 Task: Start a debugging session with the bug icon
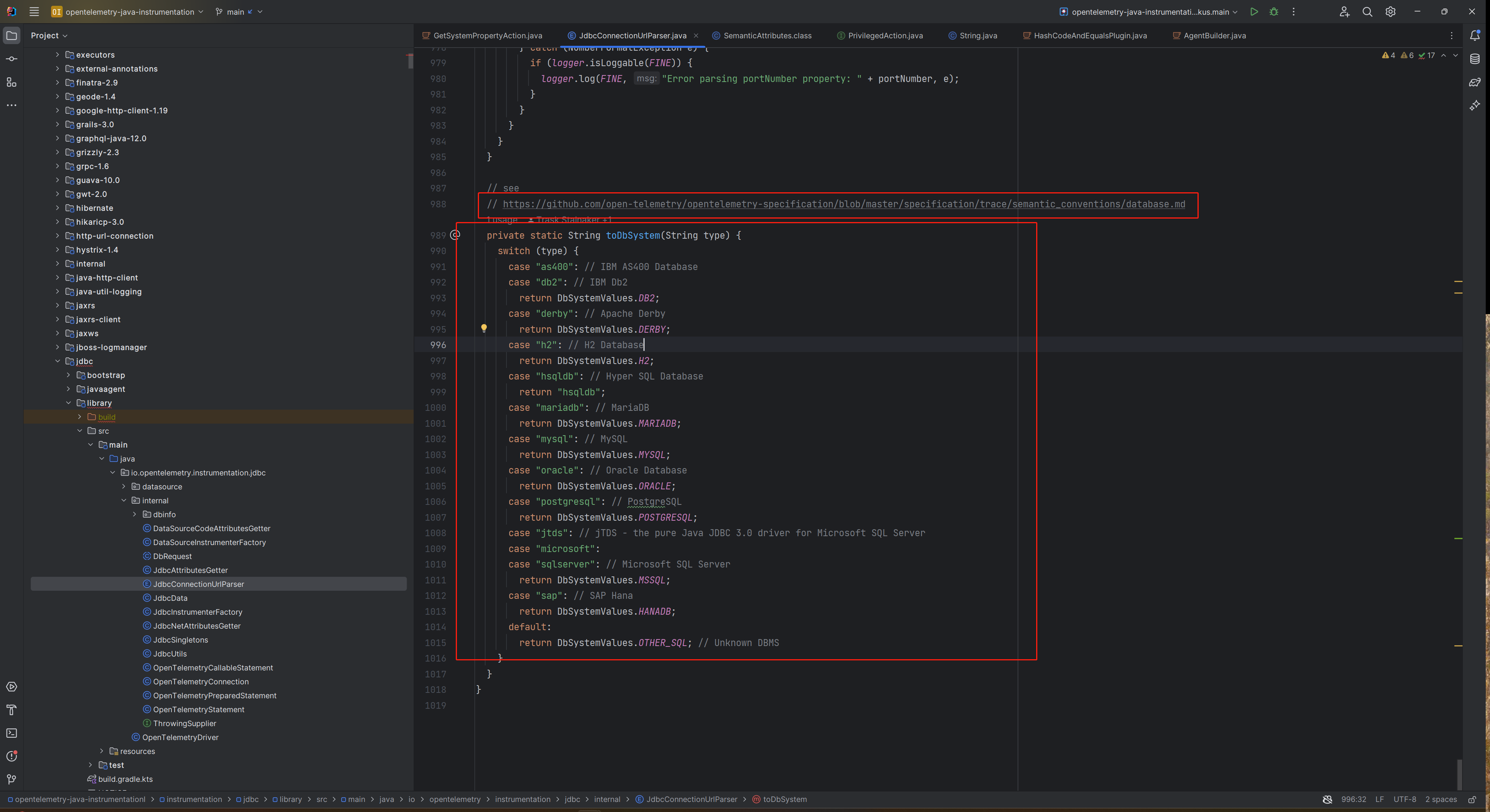pos(1274,12)
